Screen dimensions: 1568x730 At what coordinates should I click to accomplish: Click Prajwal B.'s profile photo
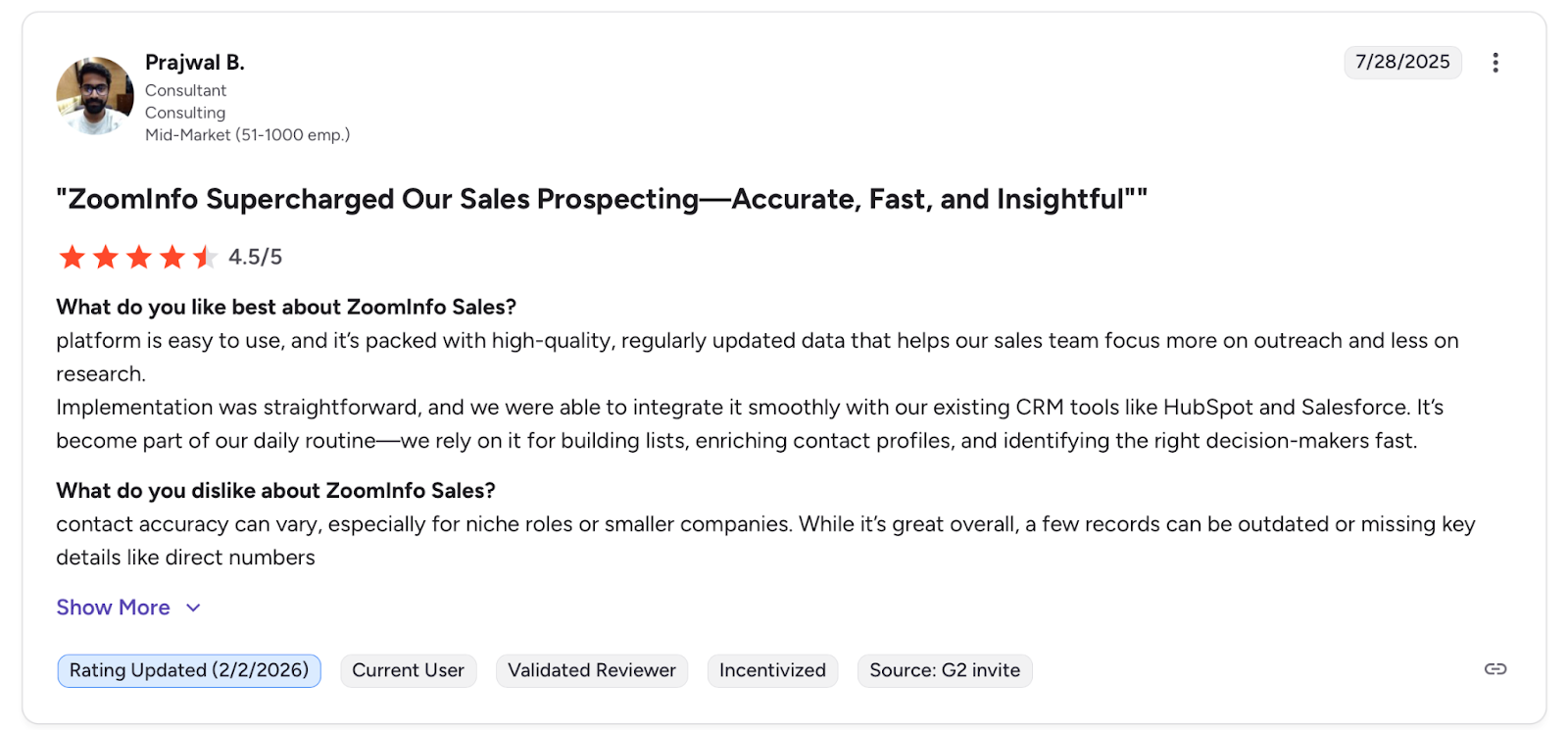tap(95, 95)
